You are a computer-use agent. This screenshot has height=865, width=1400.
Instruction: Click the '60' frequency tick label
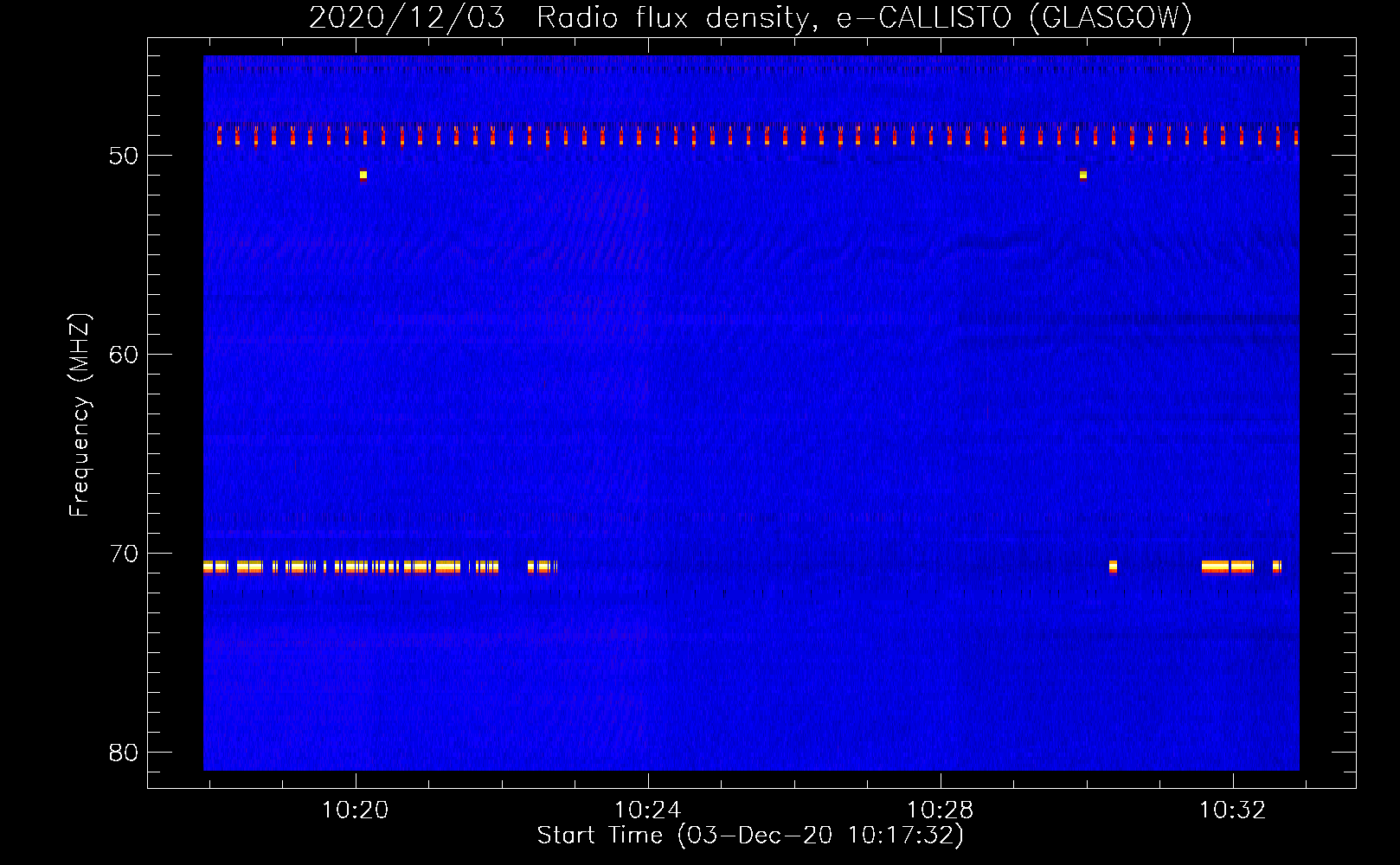coord(125,355)
